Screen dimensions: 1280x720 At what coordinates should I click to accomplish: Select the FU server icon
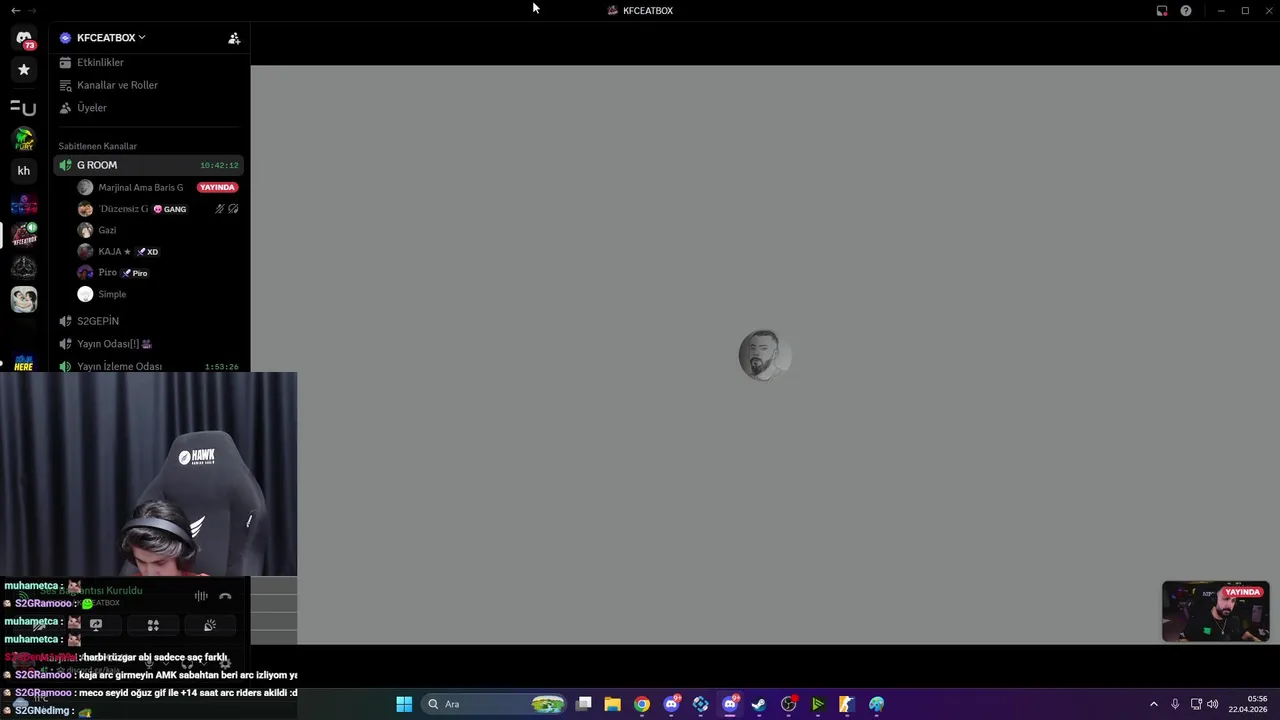click(x=24, y=107)
